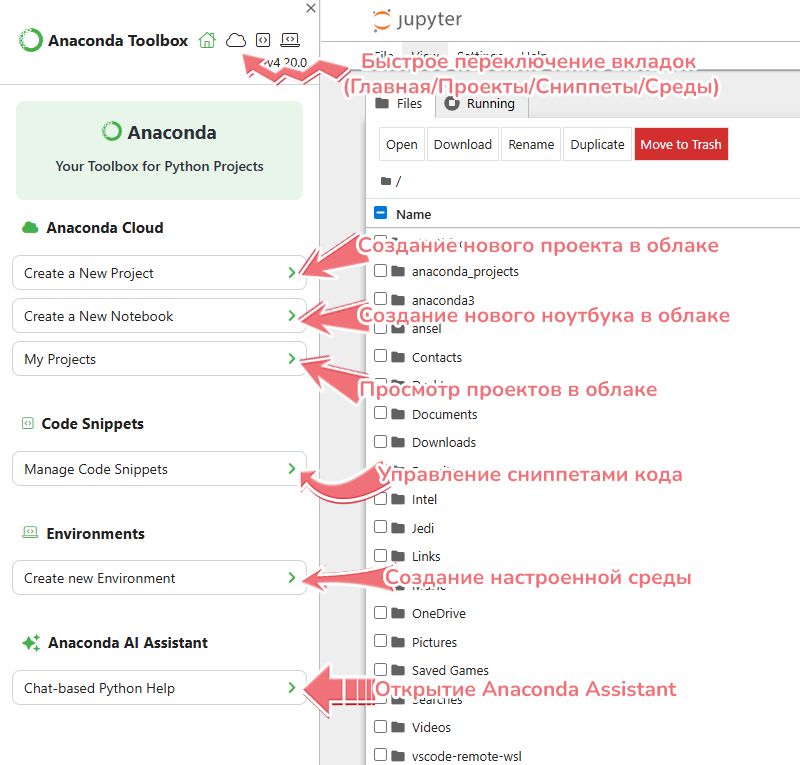Expand Create new Environment entry
Image resolution: width=800 pixels, height=765 pixels.
(291, 578)
